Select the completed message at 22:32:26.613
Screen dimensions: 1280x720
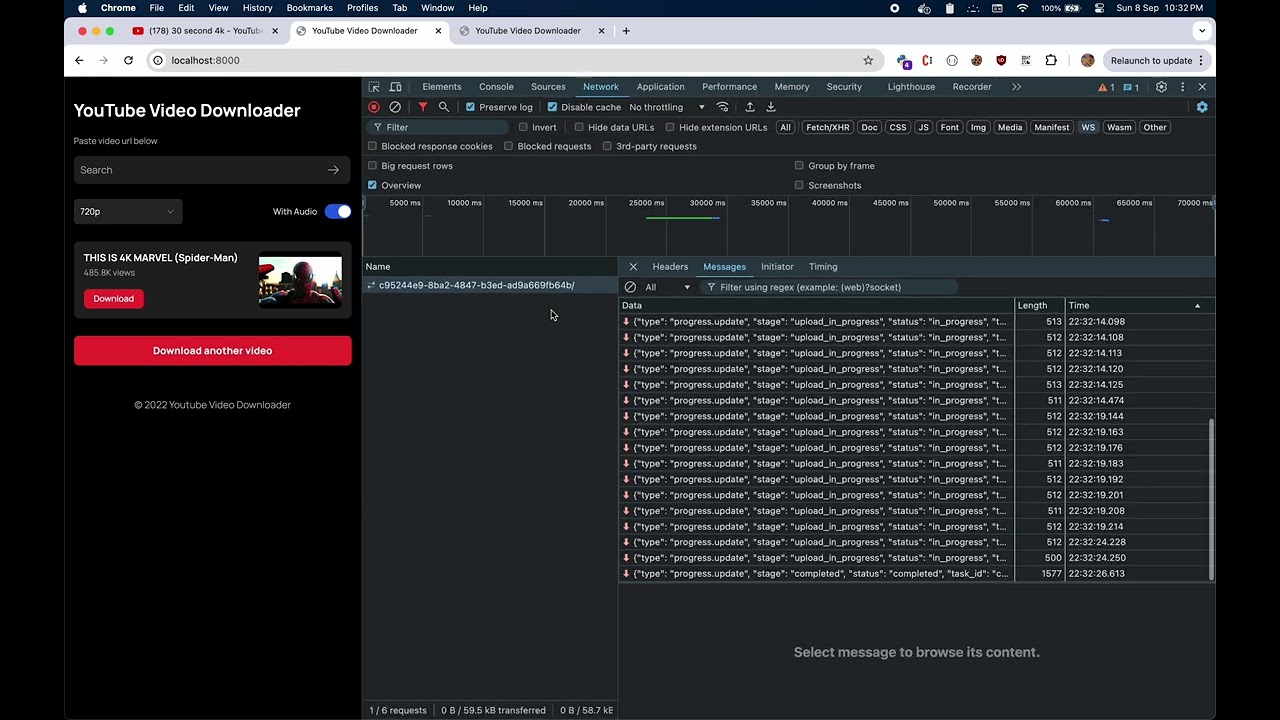tap(916, 574)
